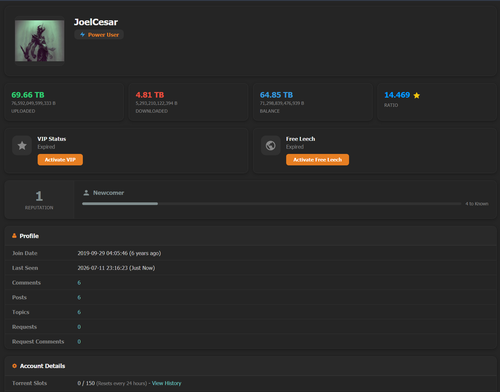Click the JoelCesar avatar image

[39, 41]
